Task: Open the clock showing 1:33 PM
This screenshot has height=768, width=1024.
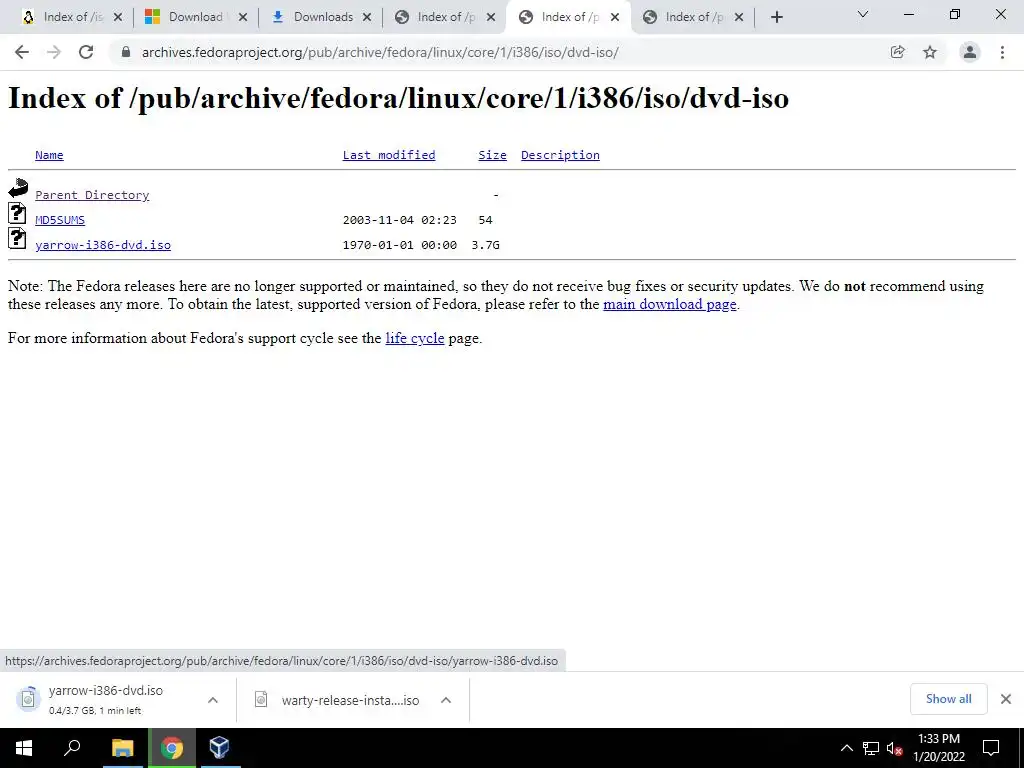Action: pyautogui.click(x=939, y=748)
